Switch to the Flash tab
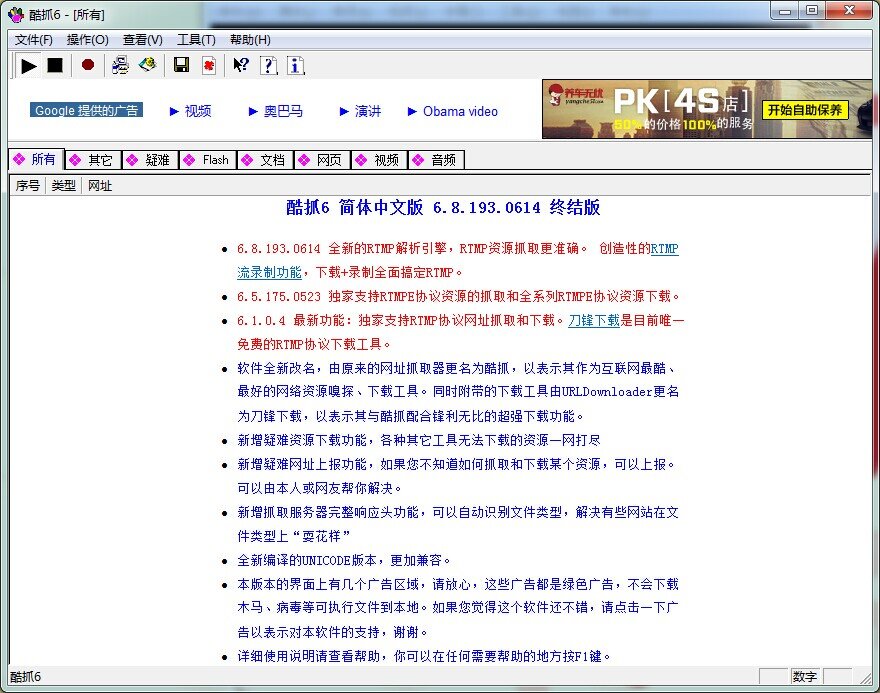 (x=208, y=160)
